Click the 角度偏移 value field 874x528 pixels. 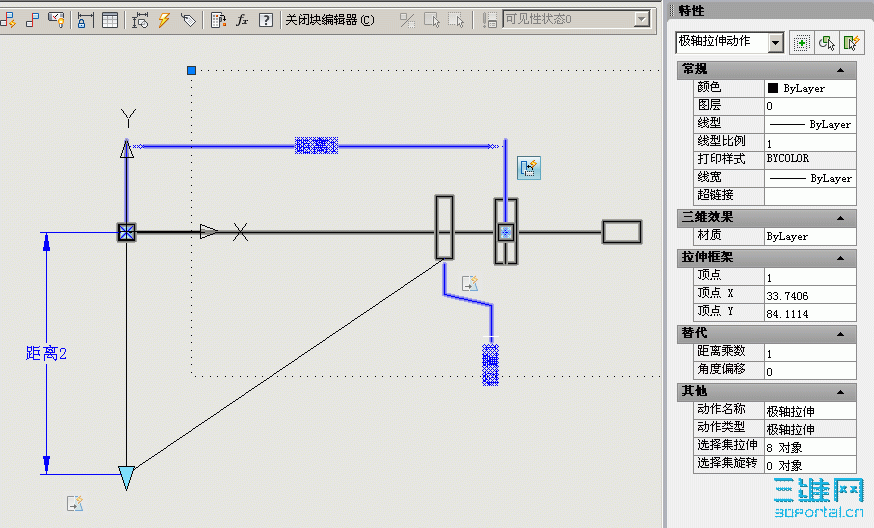point(810,371)
